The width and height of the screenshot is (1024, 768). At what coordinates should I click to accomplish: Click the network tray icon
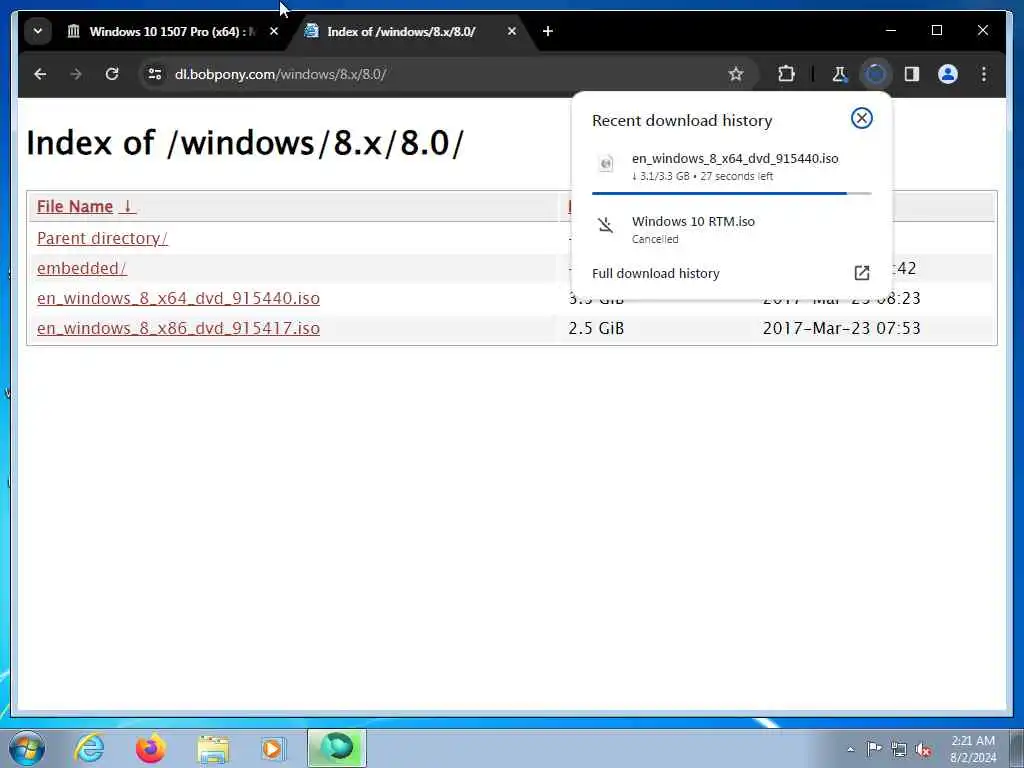tap(899, 749)
